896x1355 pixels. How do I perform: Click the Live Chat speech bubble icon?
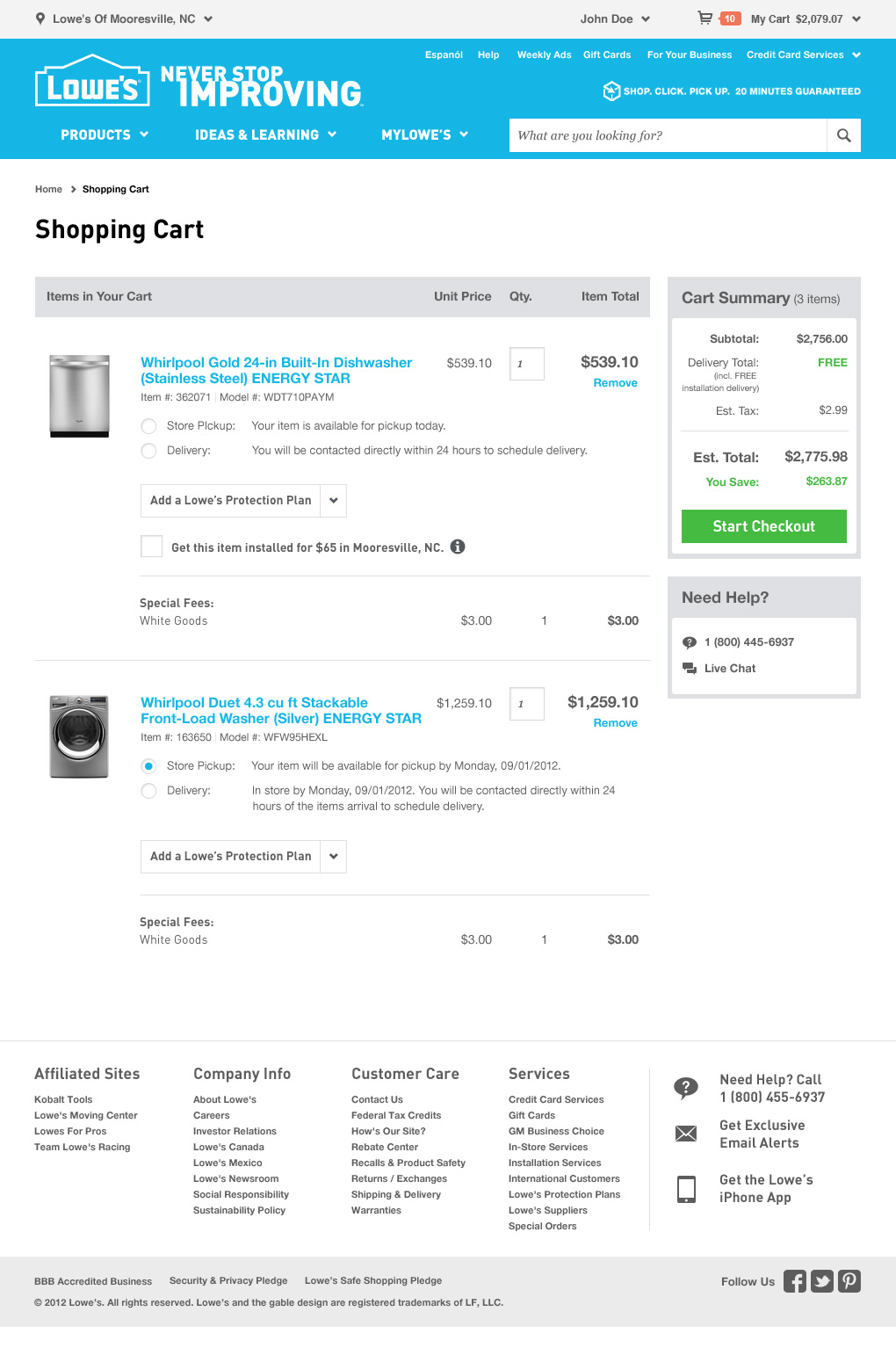coord(689,668)
